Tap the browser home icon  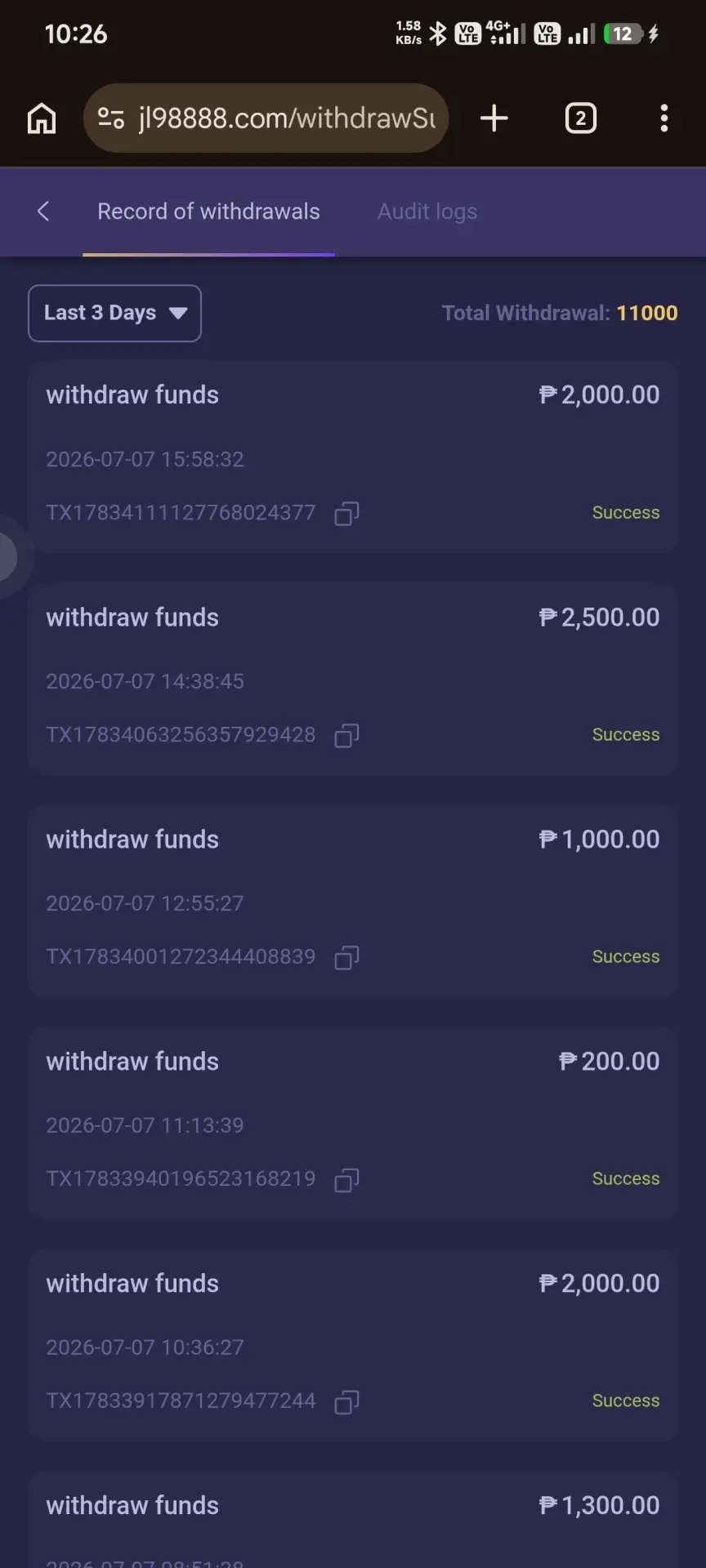point(42,118)
